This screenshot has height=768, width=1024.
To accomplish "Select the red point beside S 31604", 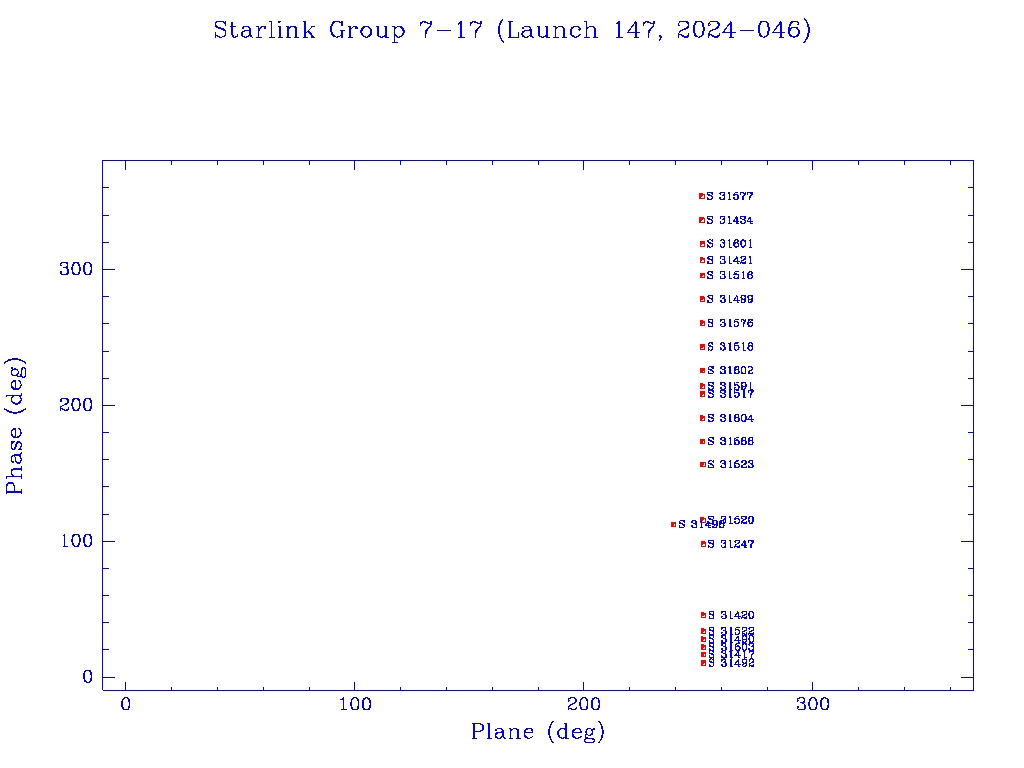I will coord(703,418).
